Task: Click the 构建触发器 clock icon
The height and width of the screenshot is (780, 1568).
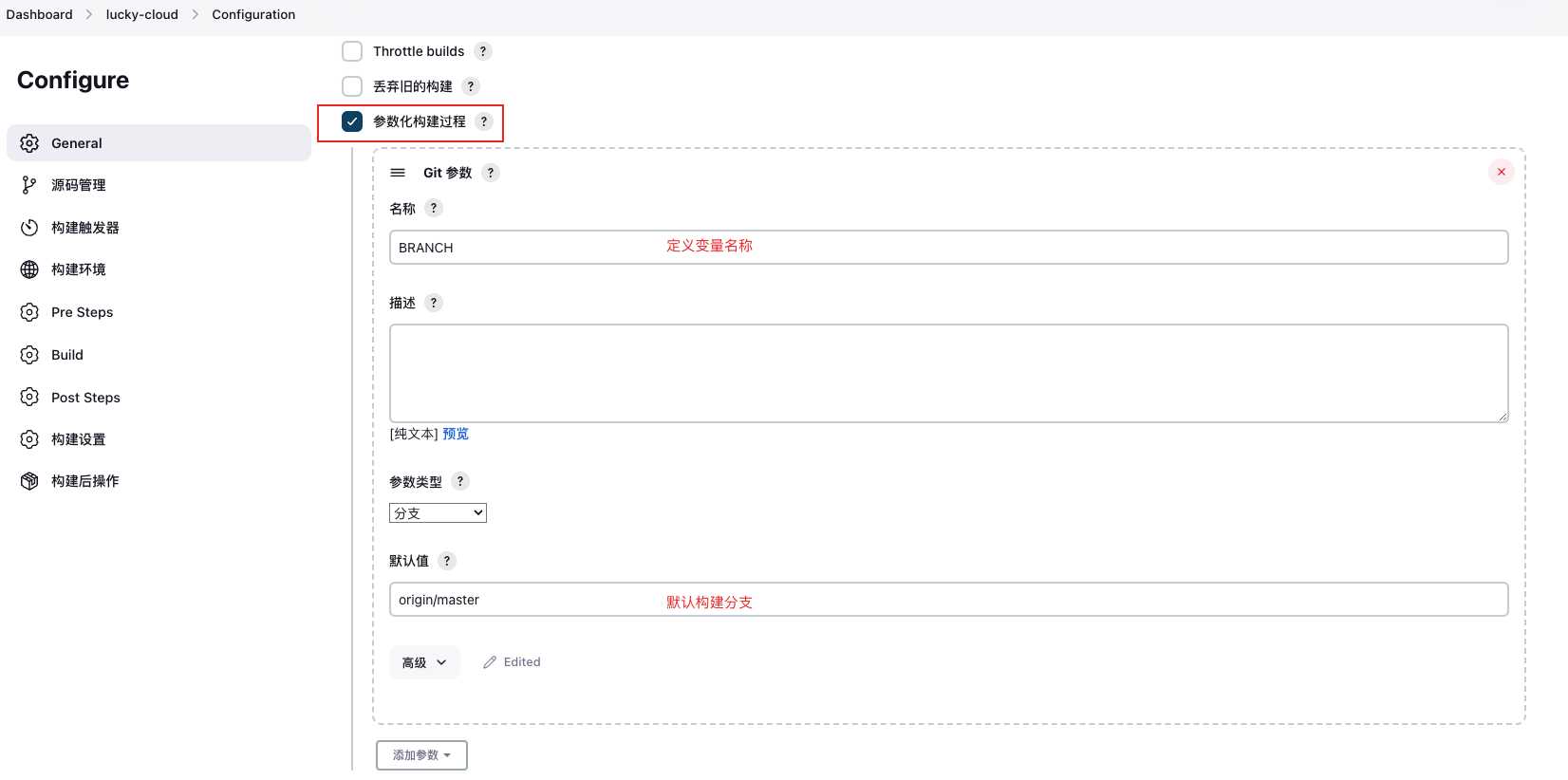Action: pyautogui.click(x=29, y=228)
